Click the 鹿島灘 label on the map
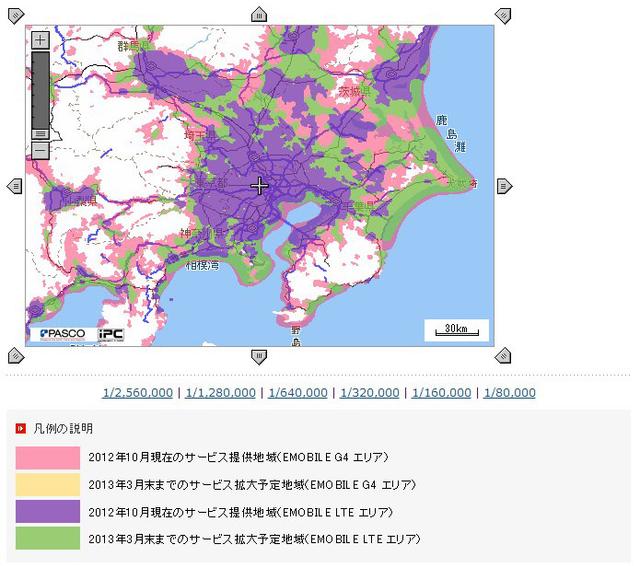The height and width of the screenshot is (566, 640). point(451,133)
